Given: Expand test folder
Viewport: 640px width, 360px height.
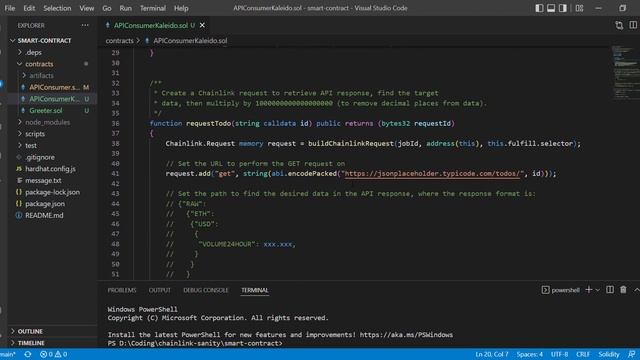Looking at the screenshot, I should [x=31, y=145].
